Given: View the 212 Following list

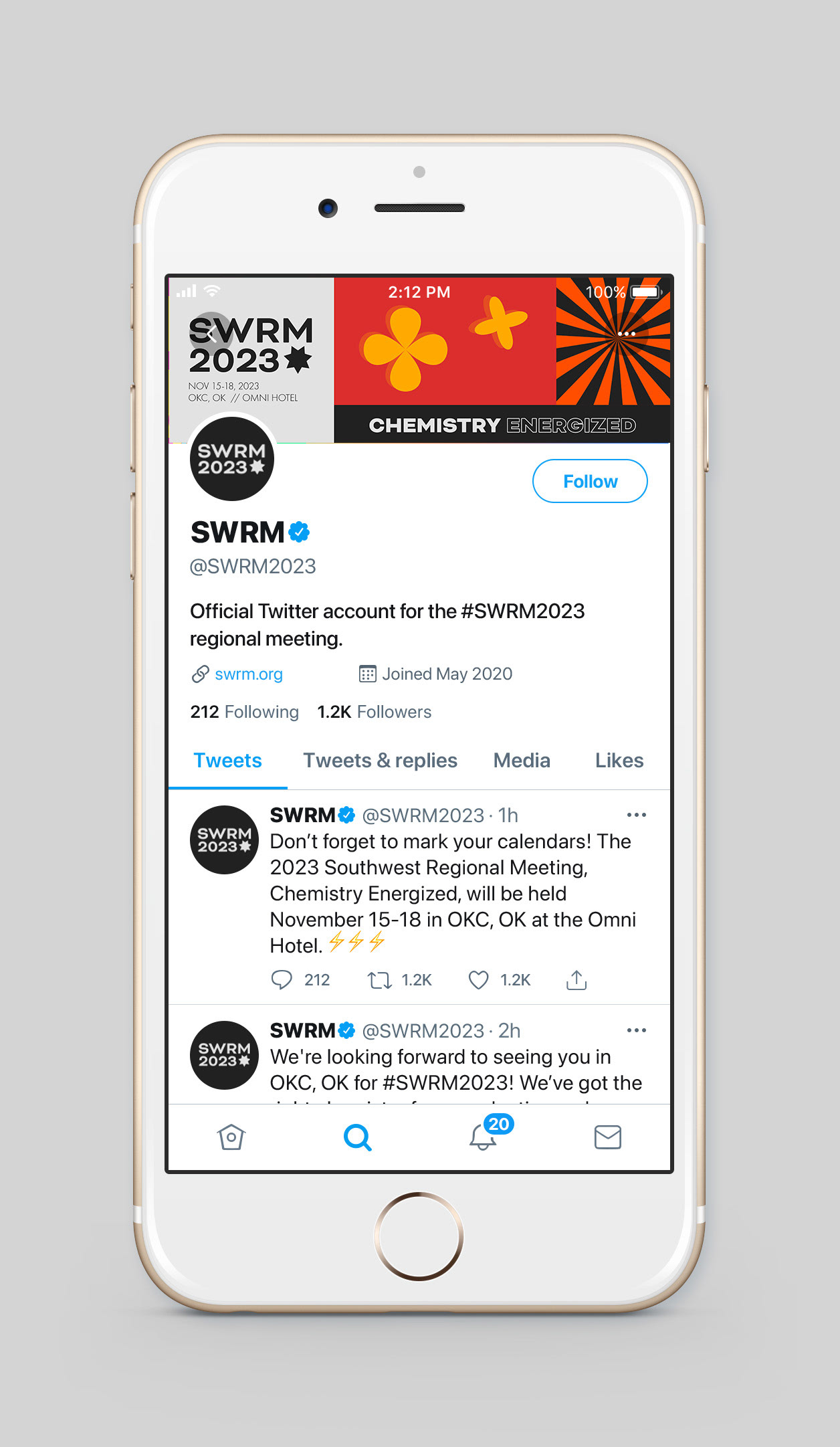Looking at the screenshot, I should click(244, 712).
